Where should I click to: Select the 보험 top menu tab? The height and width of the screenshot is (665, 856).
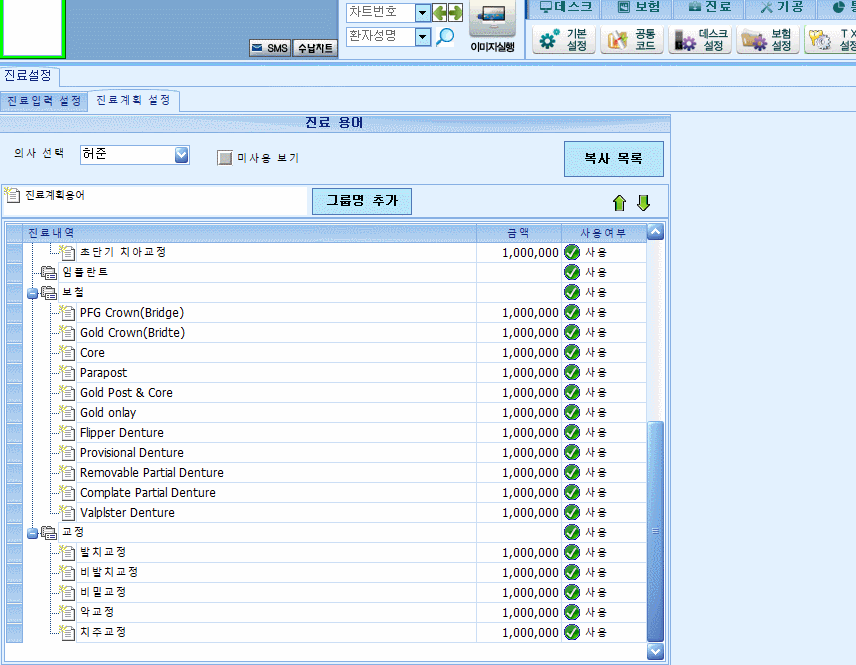[x=638, y=7]
